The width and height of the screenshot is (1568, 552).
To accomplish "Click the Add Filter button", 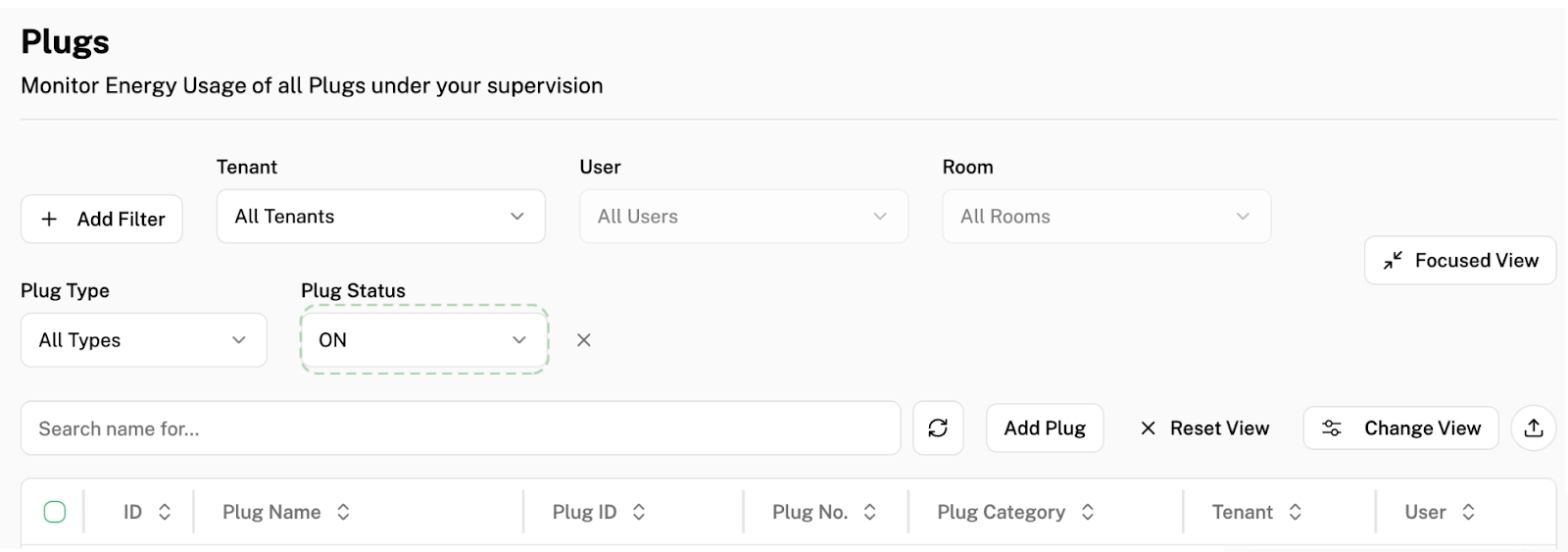I will click(x=102, y=220).
